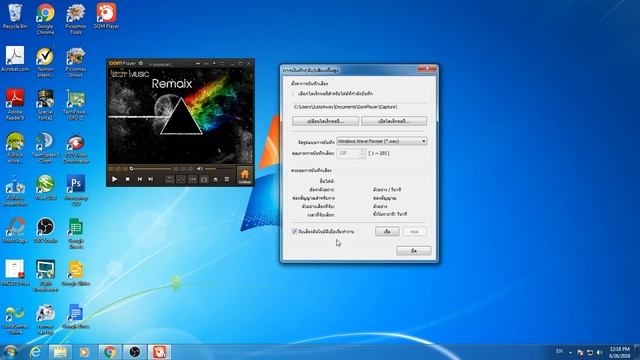Click the taskbar clock
Viewport: 640px width, 360px height.
619,352
